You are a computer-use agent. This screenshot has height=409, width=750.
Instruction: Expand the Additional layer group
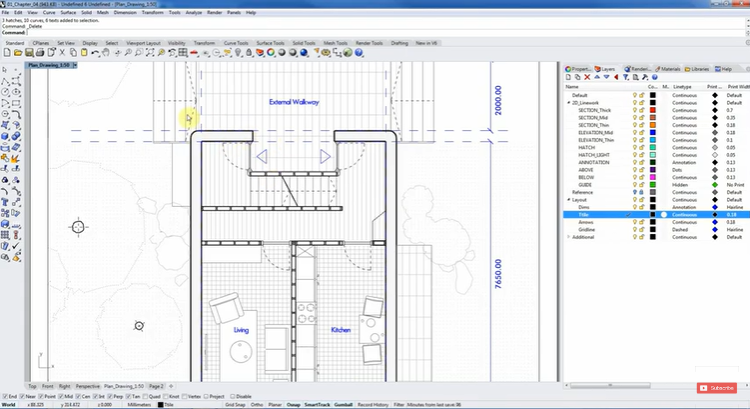point(567,236)
